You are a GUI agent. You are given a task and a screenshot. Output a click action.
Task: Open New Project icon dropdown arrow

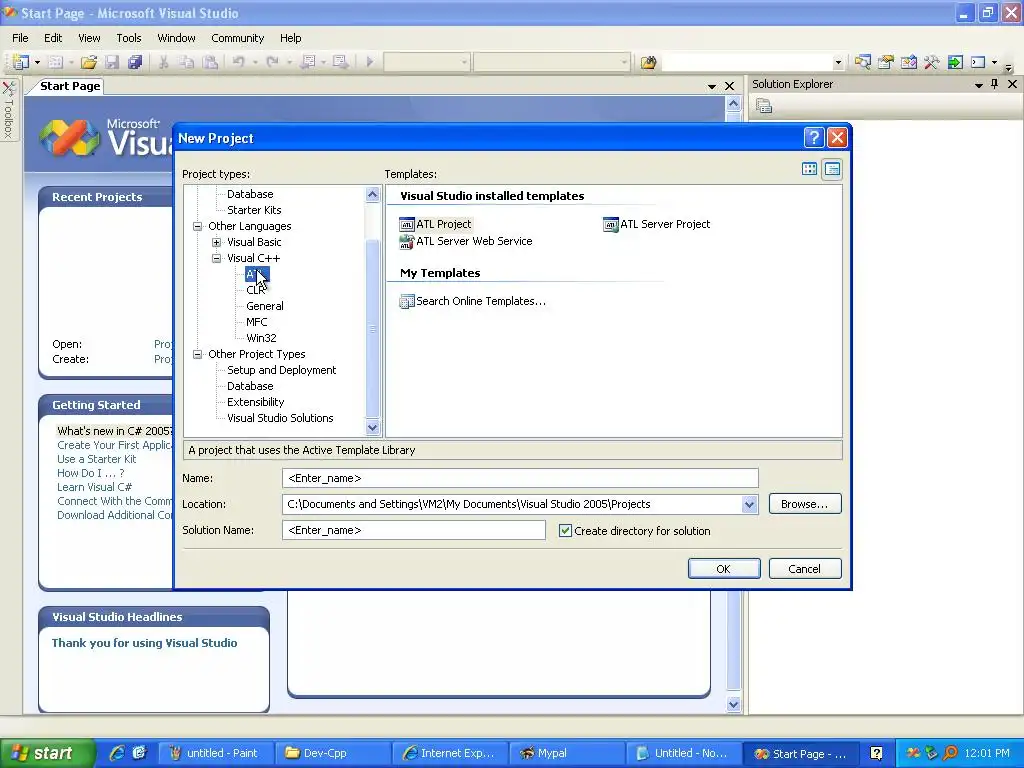pos(37,62)
